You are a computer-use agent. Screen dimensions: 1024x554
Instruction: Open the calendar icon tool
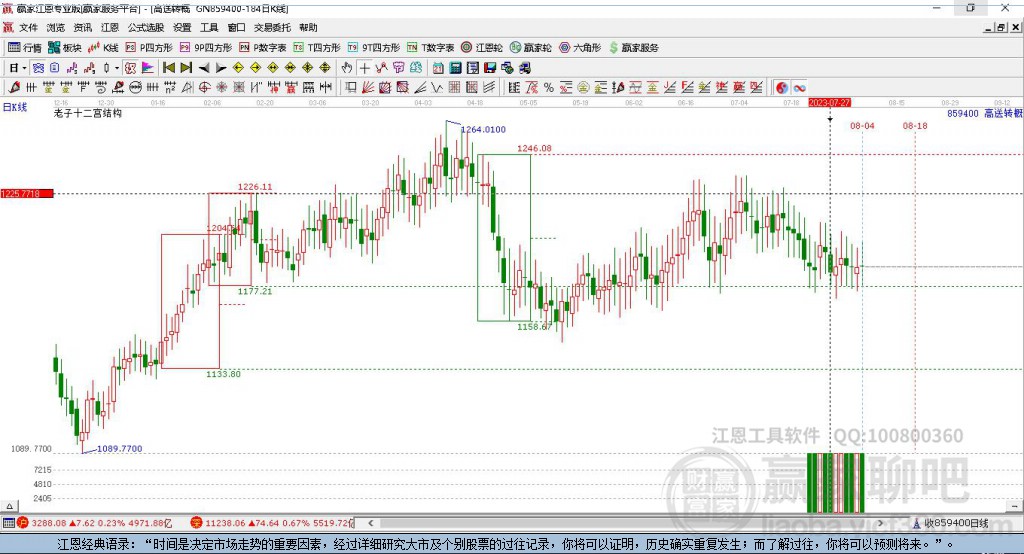pos(438,68)
